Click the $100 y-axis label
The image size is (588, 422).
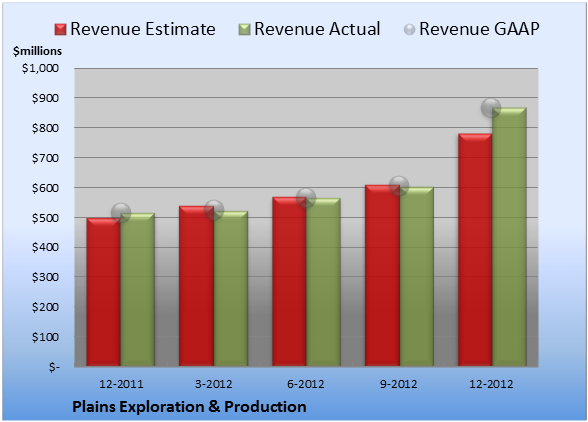point(45,337)
